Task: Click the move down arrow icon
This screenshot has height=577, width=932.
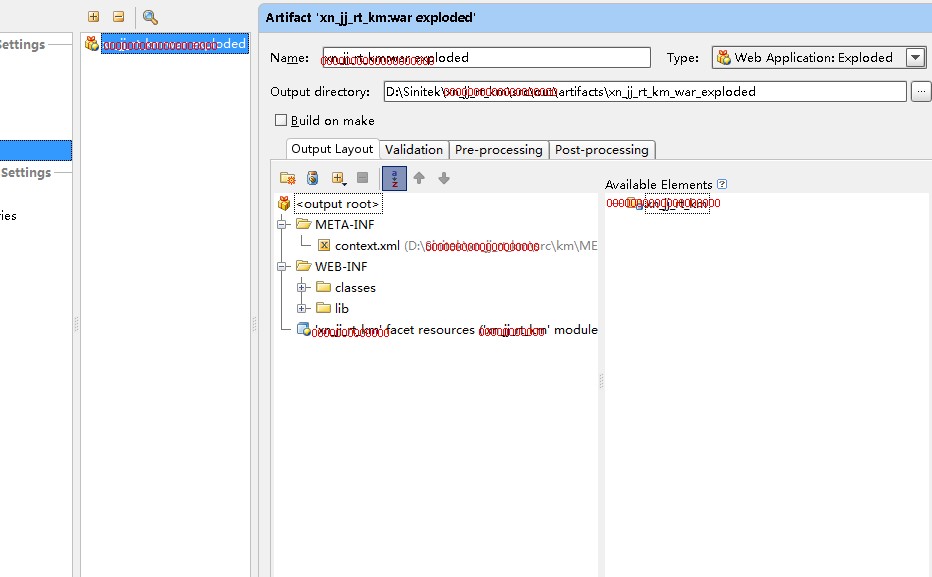Action: coord(444,178)
